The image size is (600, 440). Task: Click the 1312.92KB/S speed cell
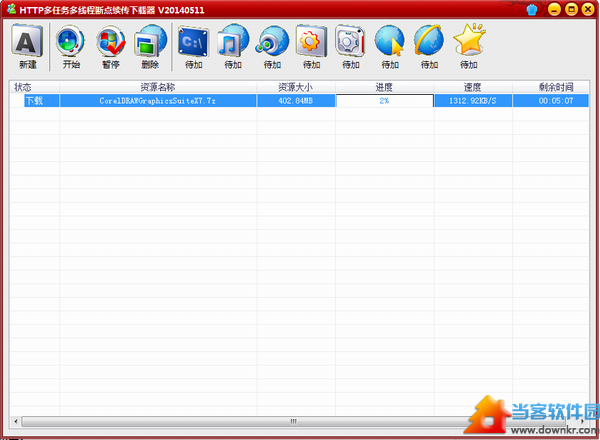coord(473,101)
